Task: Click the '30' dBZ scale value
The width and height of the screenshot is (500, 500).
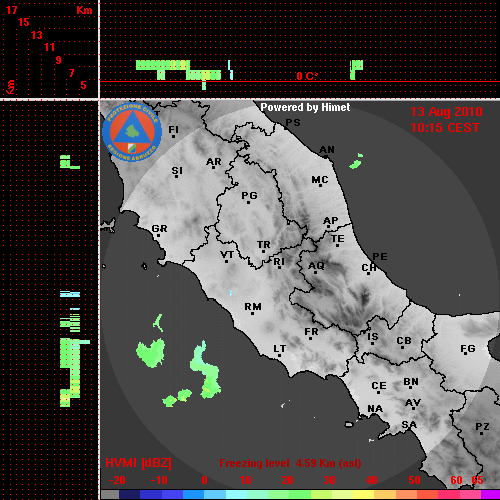Action: tap(329, 480)
